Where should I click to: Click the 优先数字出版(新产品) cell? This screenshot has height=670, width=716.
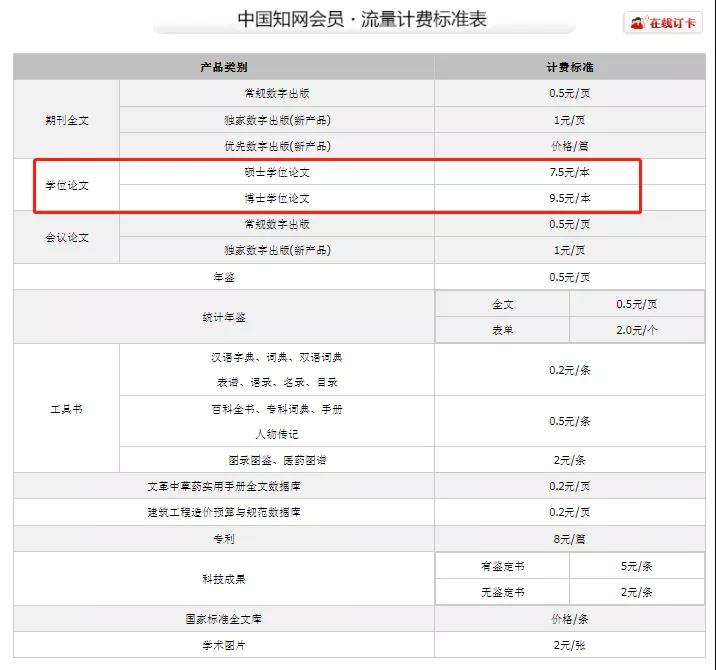click(x=277, y=146)
